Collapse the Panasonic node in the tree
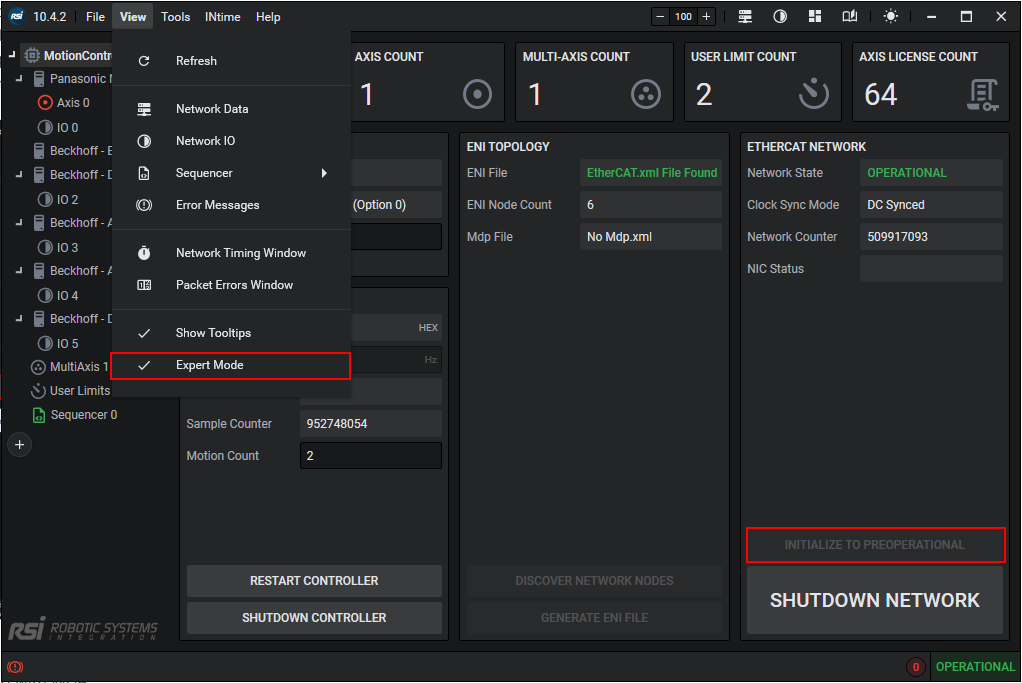This screenshot has height=683, width=1022. click(x=21, y=79)
